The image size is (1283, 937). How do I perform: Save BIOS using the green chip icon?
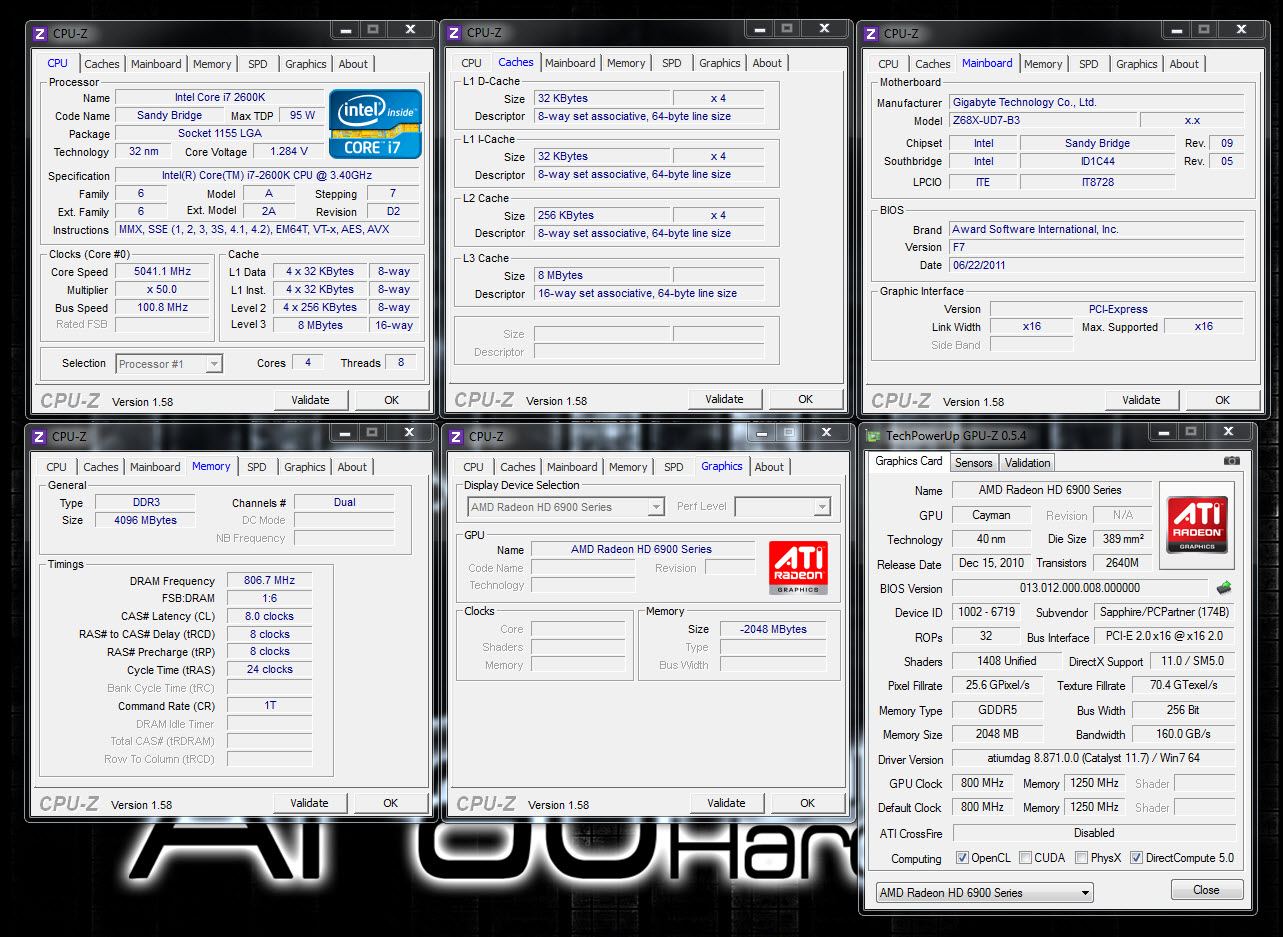coord(1224,588)
